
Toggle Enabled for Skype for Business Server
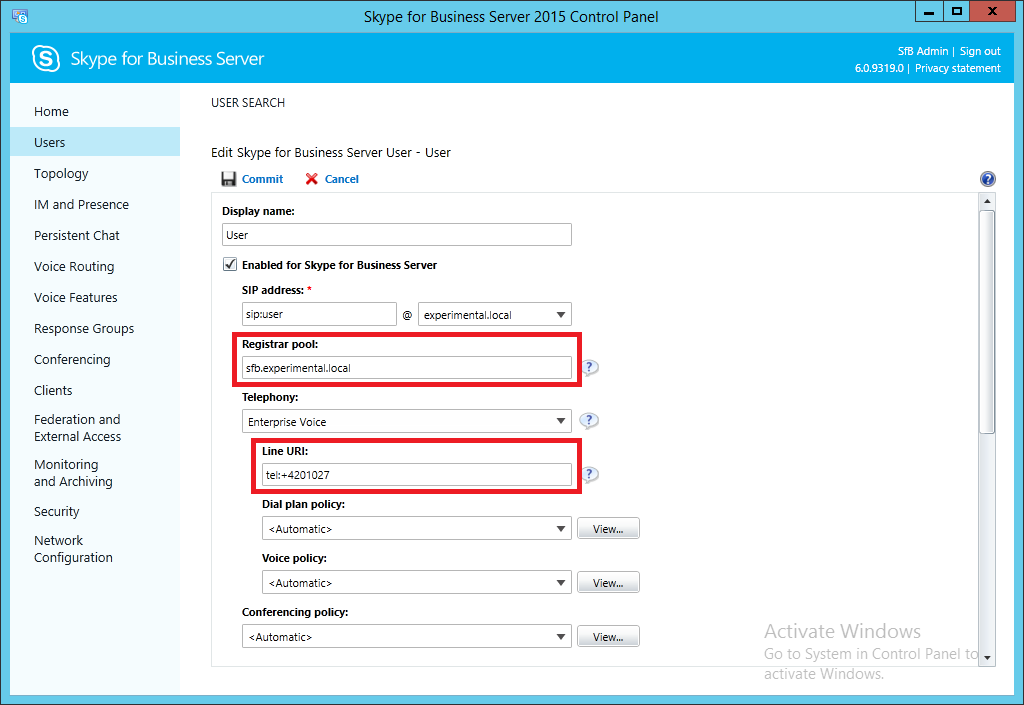coord(229,265)
